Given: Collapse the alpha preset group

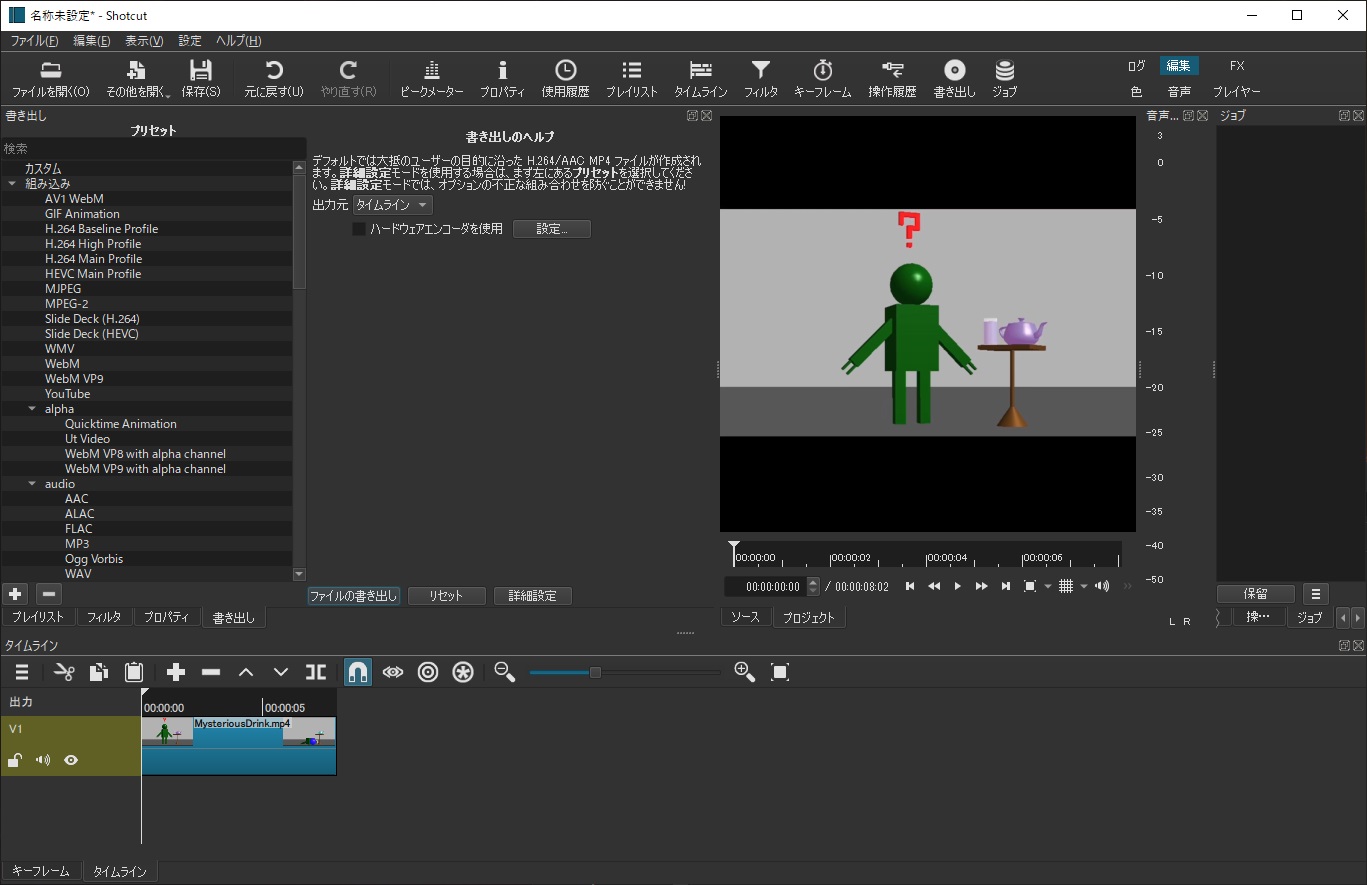Looking at the screenshot, I should (33, 409).
